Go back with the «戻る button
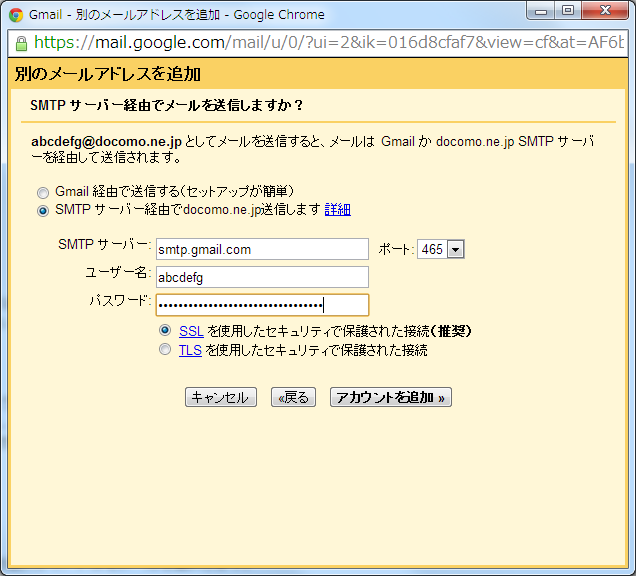 [x=293, y=397]
